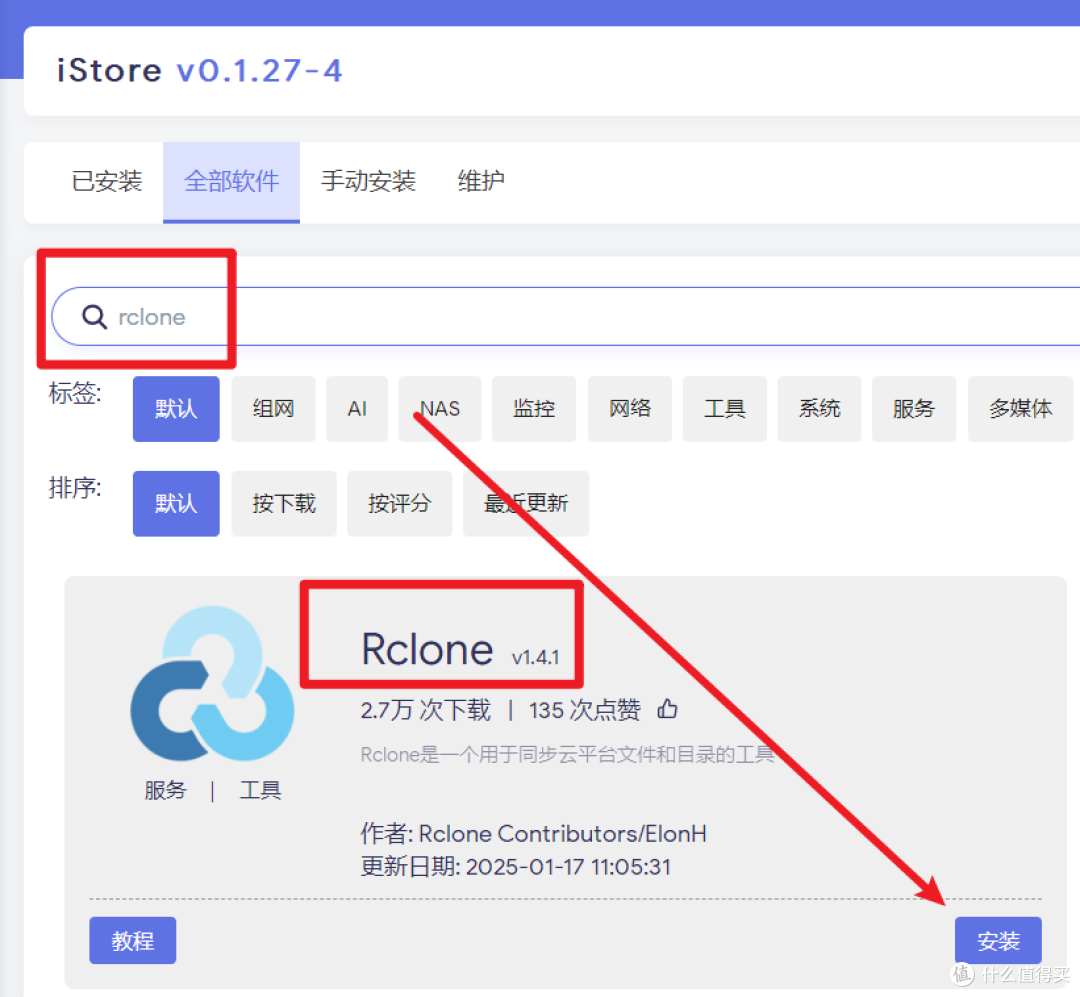This screenshot has height=997, width=1080.
Task: Click the 2.7万 次下载 count
Action: tap(426, 710)
